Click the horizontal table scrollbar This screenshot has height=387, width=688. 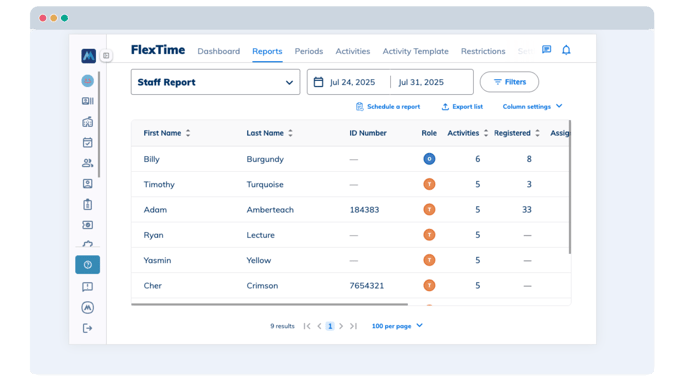click(269, 304)
